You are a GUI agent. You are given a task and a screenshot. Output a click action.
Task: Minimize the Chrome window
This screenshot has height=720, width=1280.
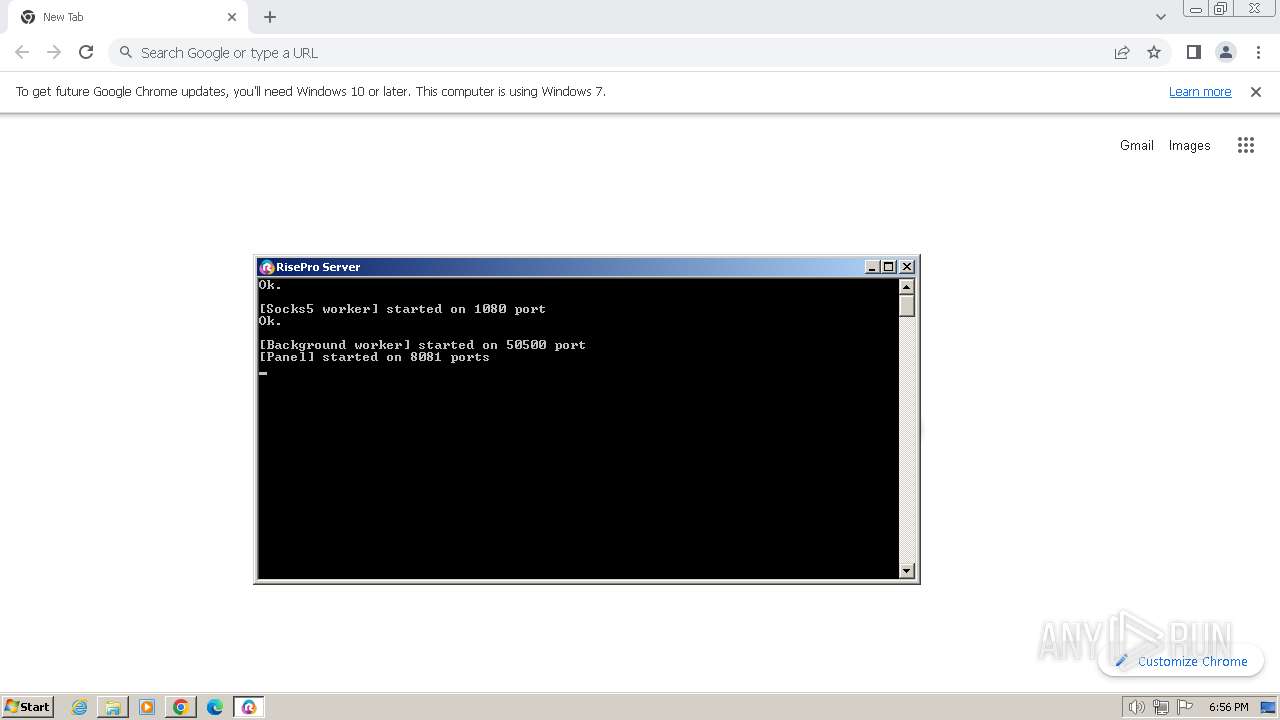click(1196, 9)
